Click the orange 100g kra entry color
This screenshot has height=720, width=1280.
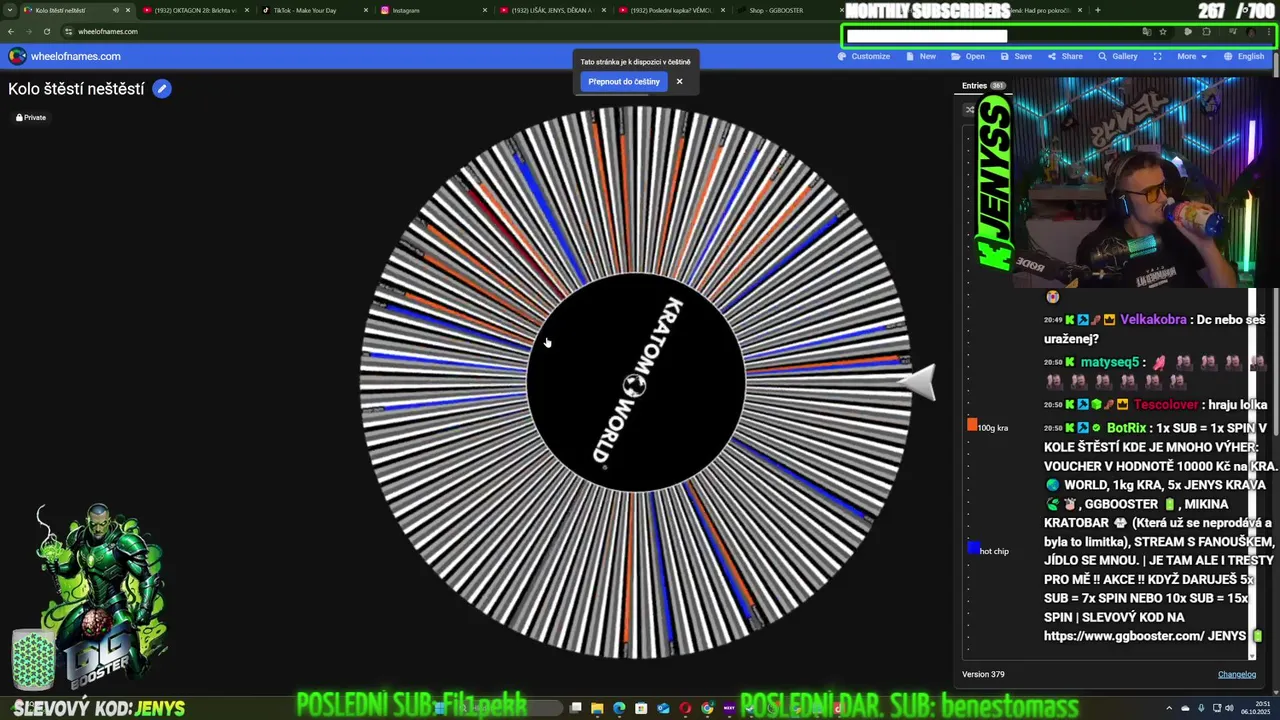pyautogui.click(x=972, y=425)
